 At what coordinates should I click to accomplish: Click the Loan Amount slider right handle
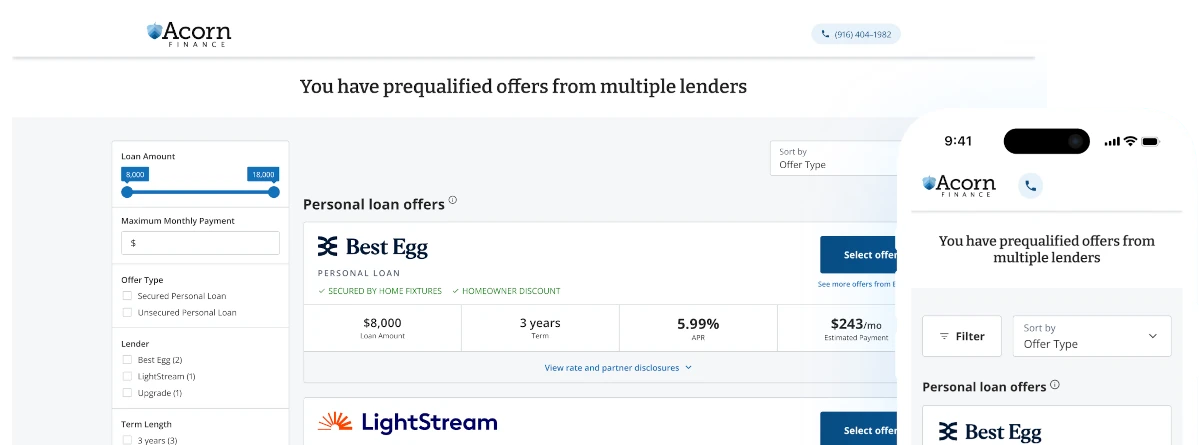click(x=274, y=192)
